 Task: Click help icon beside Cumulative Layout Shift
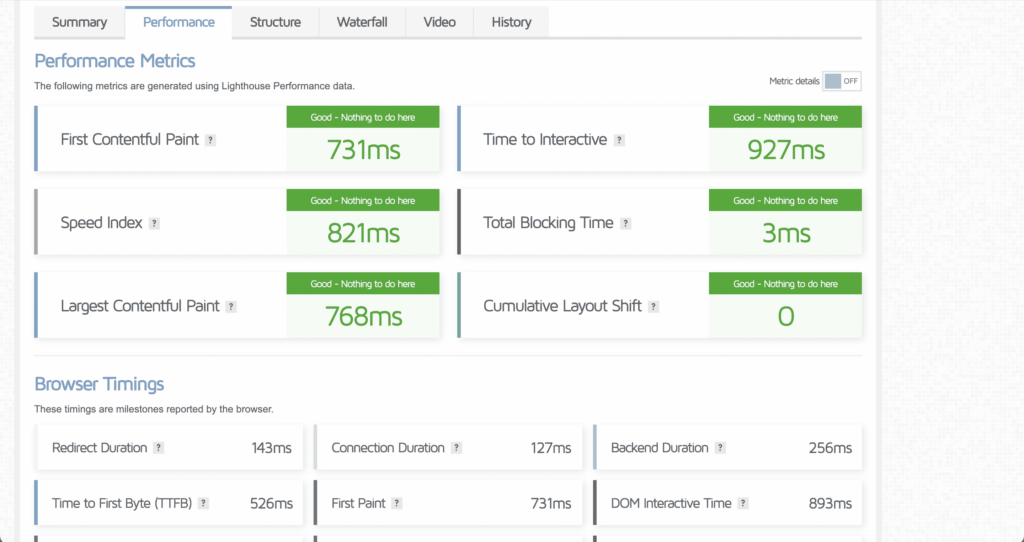pyautogui.click(x=654, y=307)
